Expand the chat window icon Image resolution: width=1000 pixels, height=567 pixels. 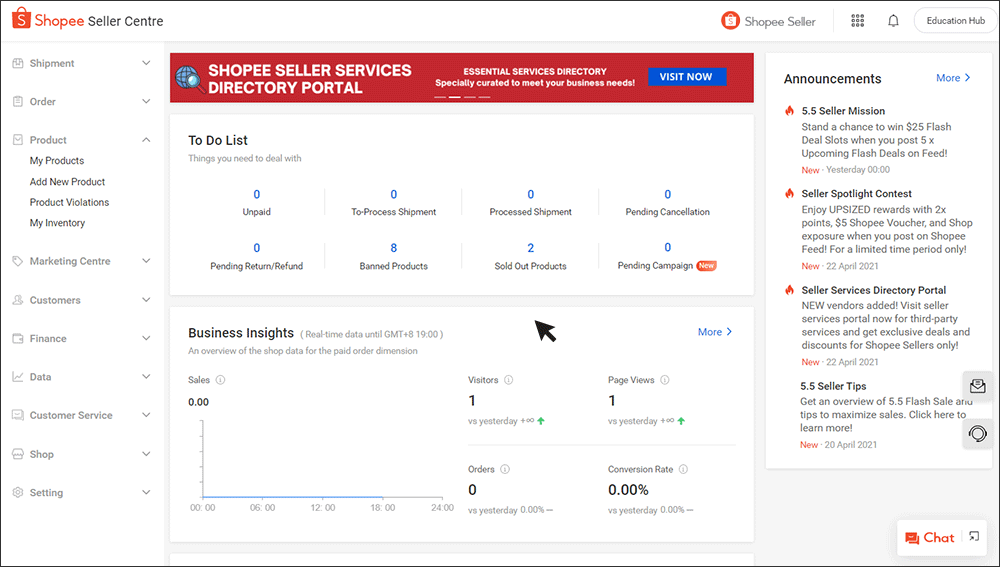[974, 536]
